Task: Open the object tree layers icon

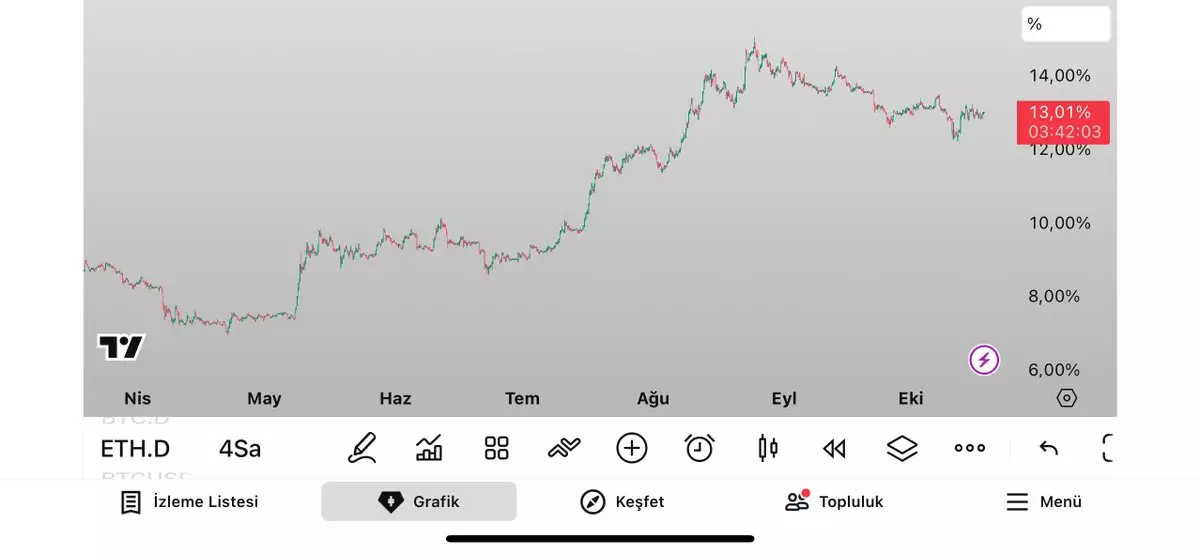Action: click(x=902, y=448)
